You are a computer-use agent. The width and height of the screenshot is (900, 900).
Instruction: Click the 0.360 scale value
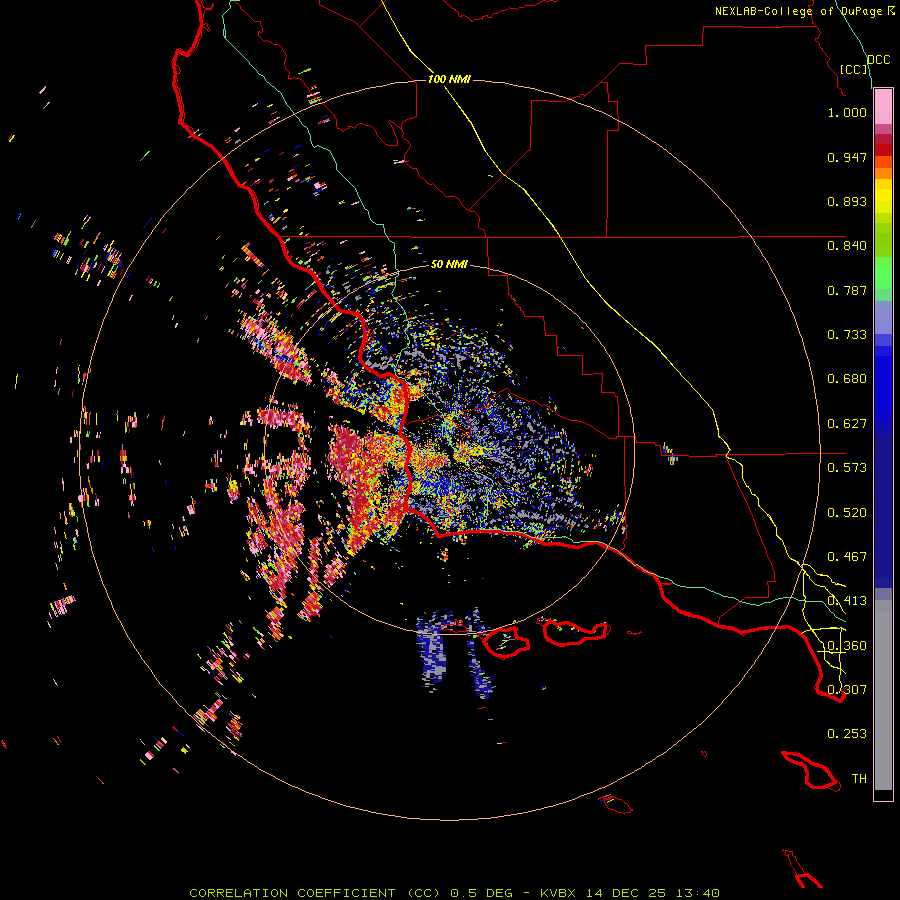pos(847,646)
